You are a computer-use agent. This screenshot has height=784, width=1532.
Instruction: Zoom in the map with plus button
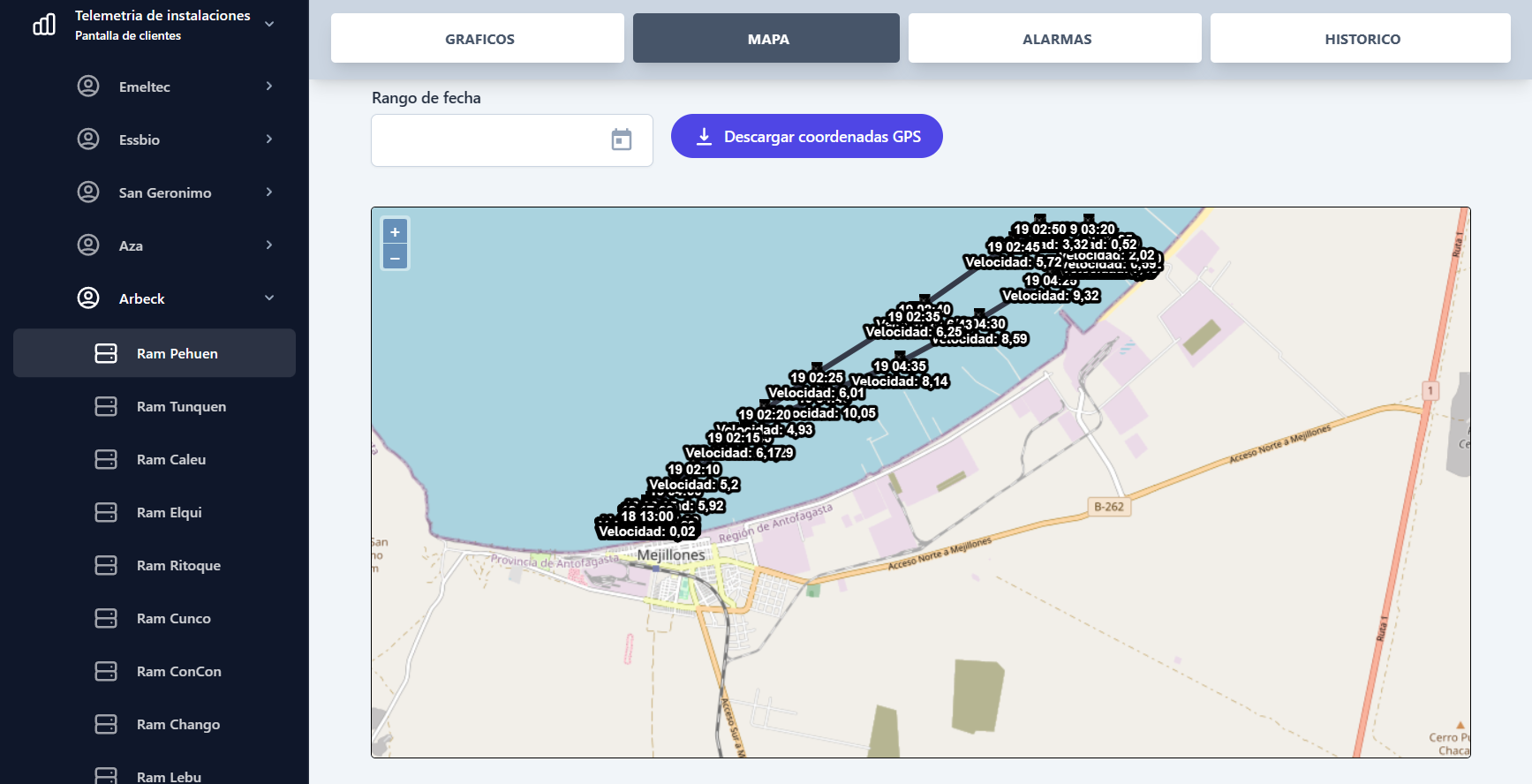coord(395,232)
